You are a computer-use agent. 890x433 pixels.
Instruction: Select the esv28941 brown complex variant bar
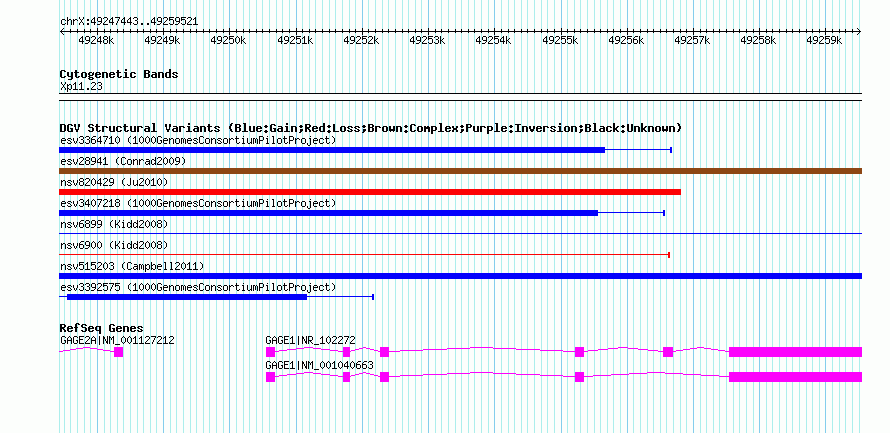tap(460, 171)
